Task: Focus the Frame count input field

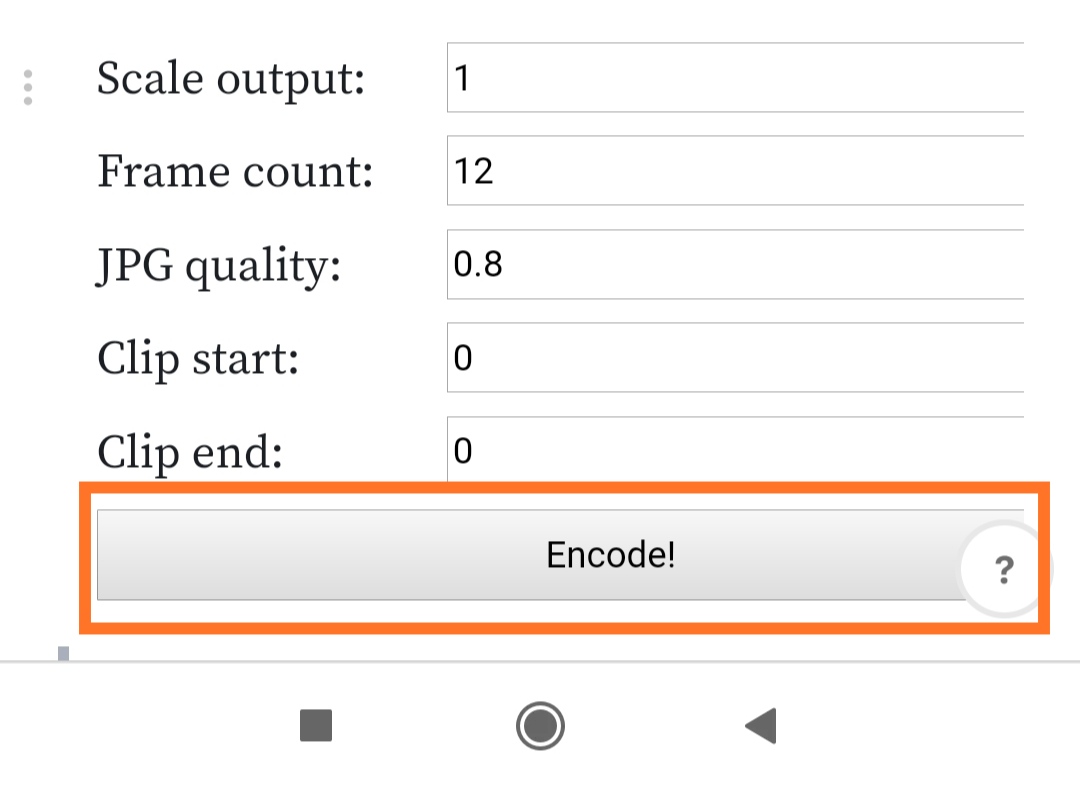Action: [x=735, y=171]
